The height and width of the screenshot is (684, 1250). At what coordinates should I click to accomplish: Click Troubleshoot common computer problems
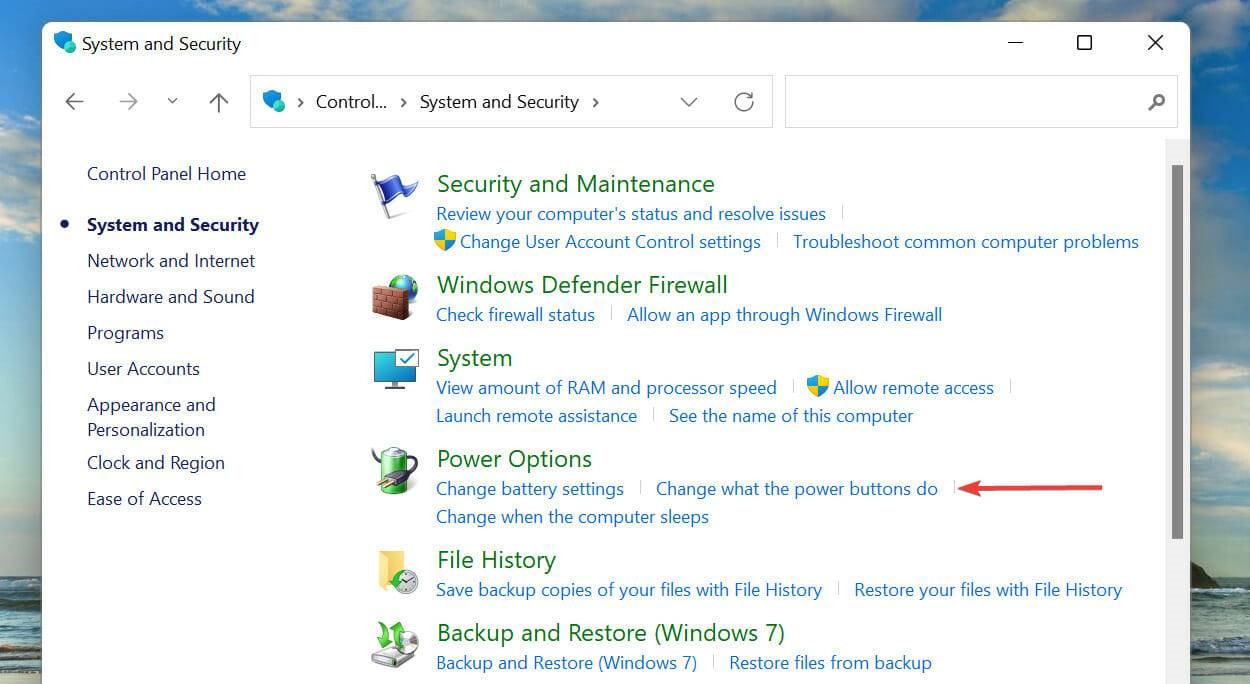pos(966,242)
